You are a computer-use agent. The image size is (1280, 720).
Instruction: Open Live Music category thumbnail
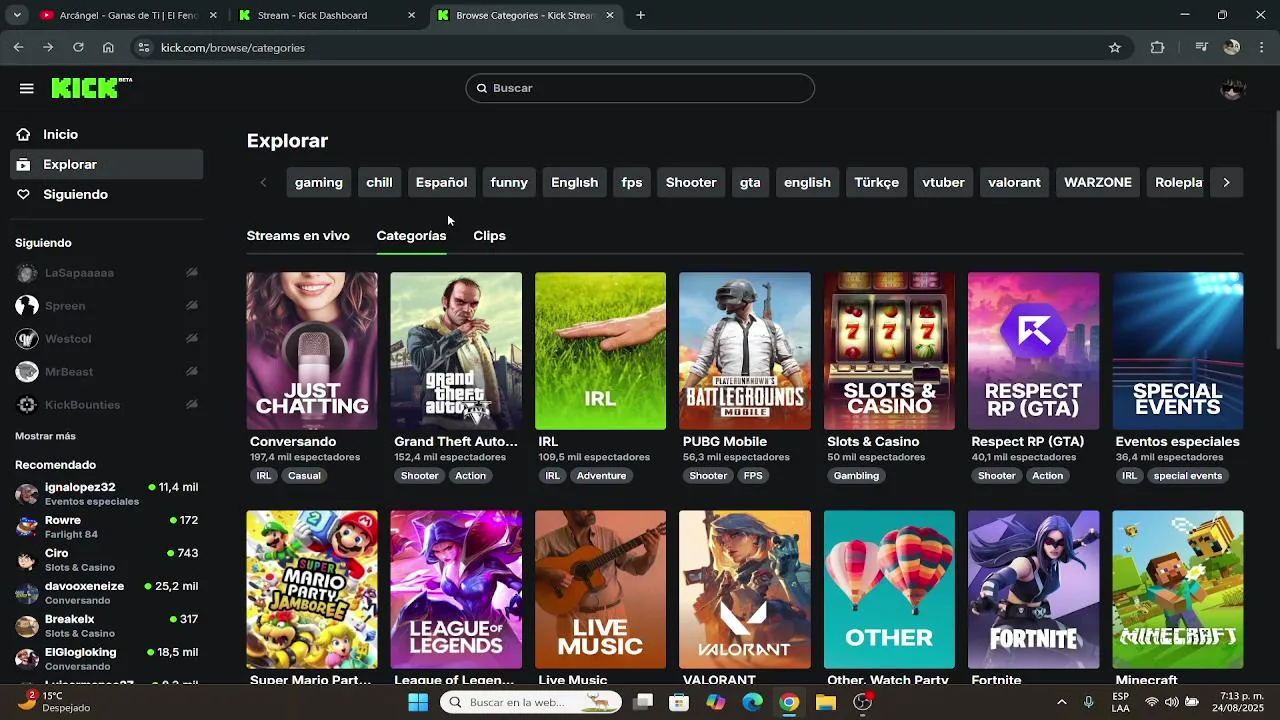[600, 589]
